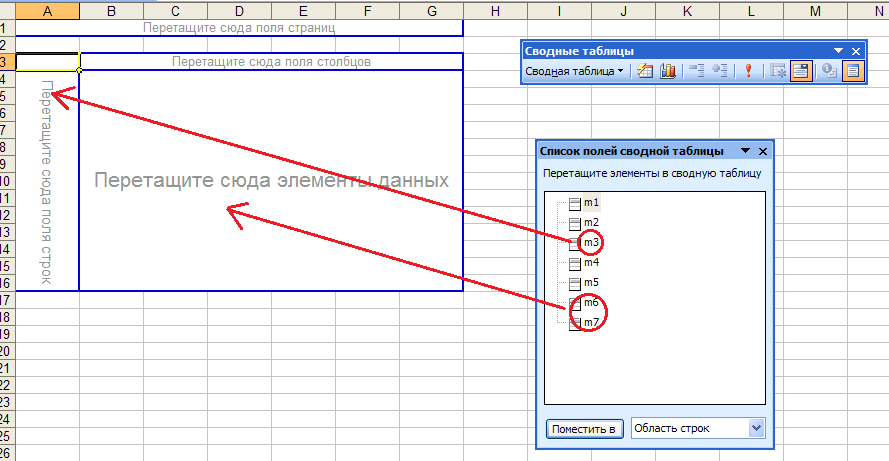The width and height of the screenshot is (889, 461).
Task: Open the Field Settings icon
Action: [x=829, y=71]
